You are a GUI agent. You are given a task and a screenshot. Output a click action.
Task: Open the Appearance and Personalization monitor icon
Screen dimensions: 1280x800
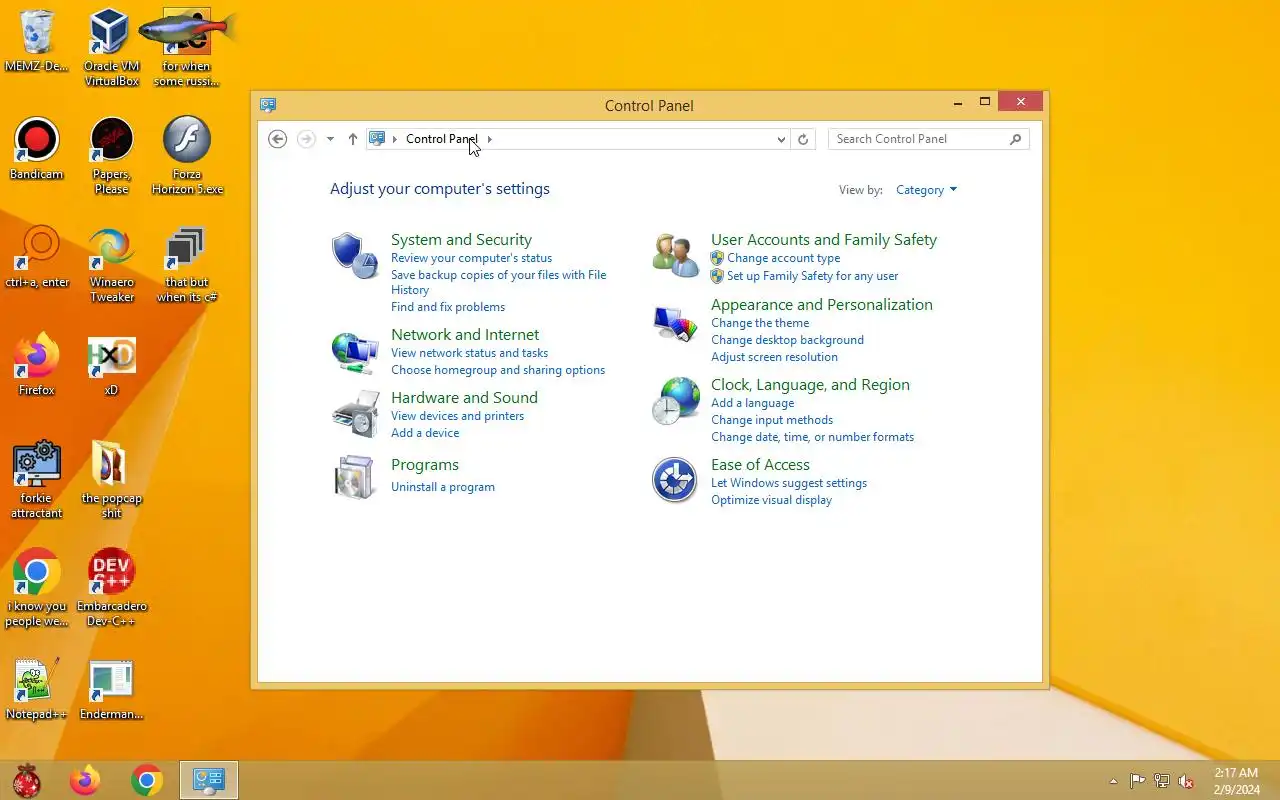coord(675,324)
